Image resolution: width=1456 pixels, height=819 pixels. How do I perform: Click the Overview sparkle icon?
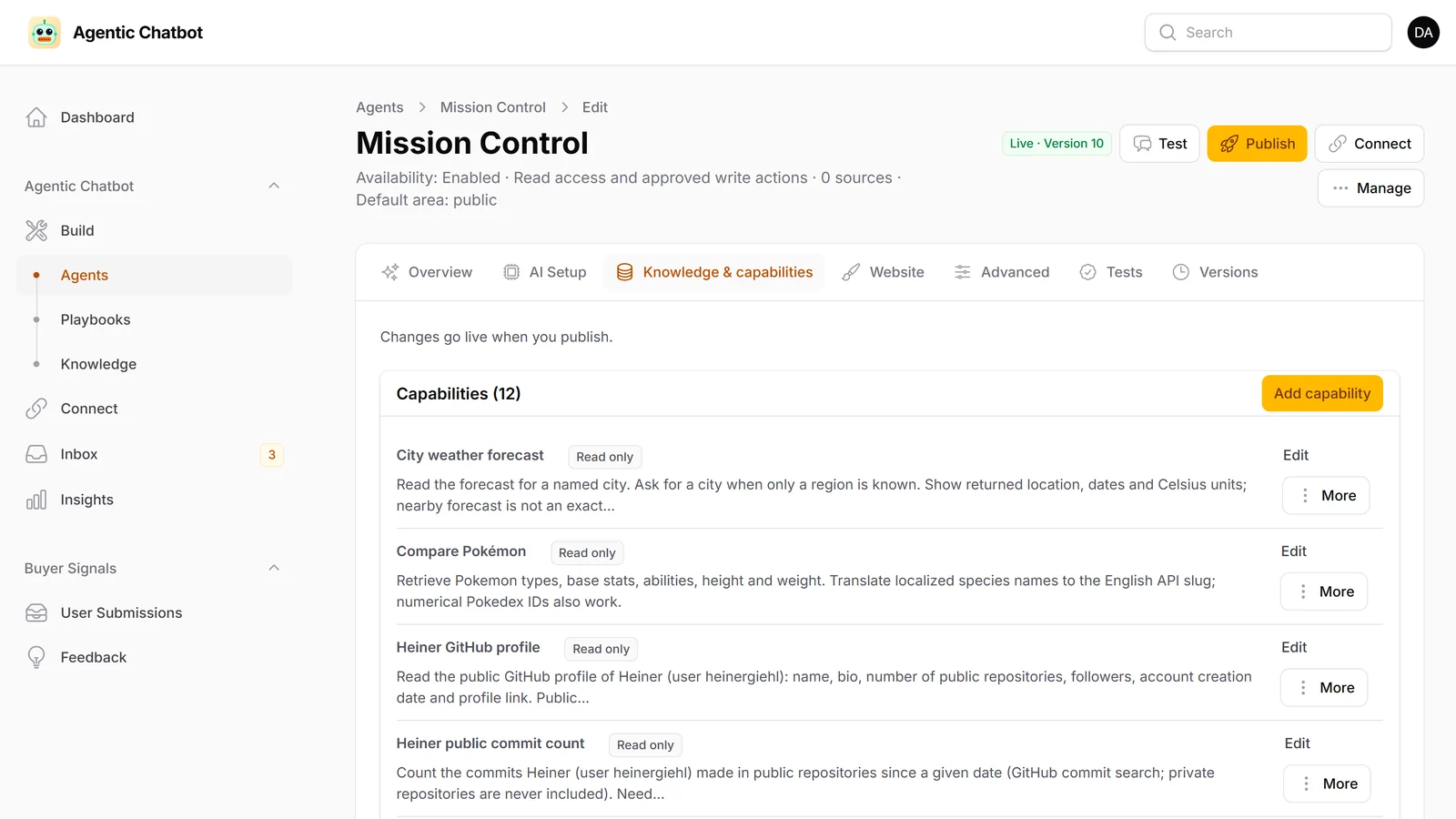click(390, 272)
